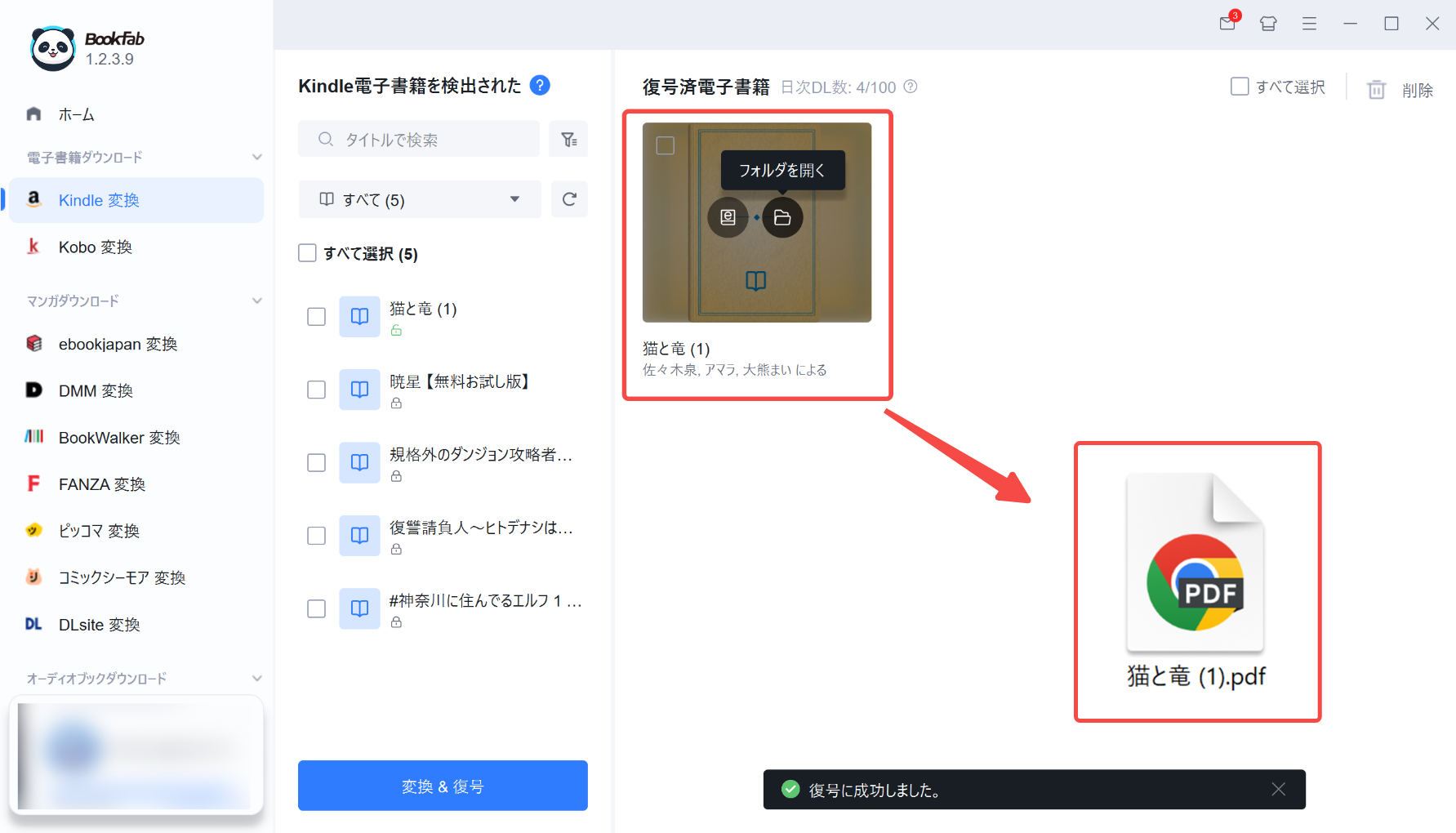Click the unlocked lock icon under 猫と竜 (1)

click(396, 330)
